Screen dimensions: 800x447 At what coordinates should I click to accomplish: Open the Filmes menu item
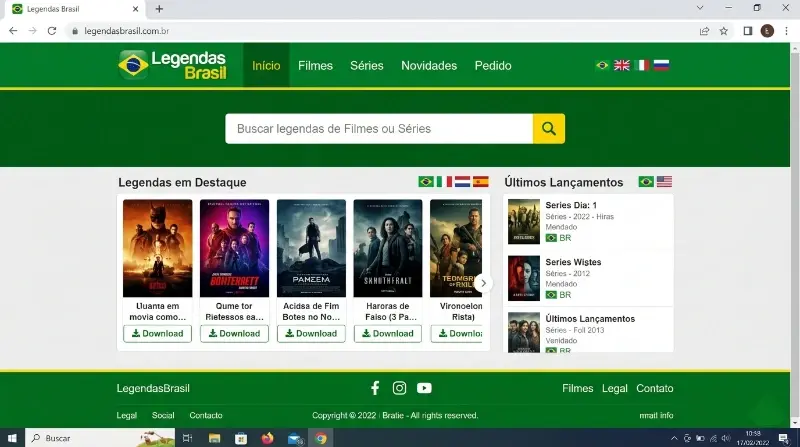(315, 65)
